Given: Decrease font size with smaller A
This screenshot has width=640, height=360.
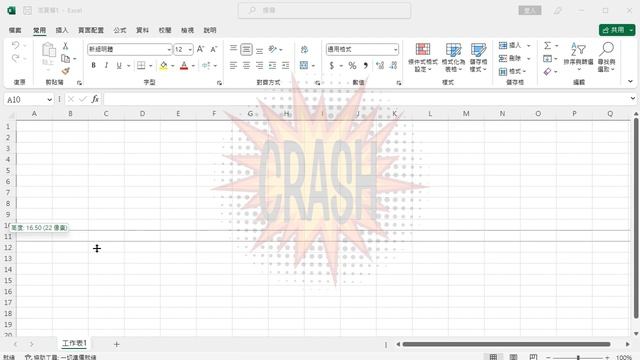Looking at the screenshot, I should point(214,49).
